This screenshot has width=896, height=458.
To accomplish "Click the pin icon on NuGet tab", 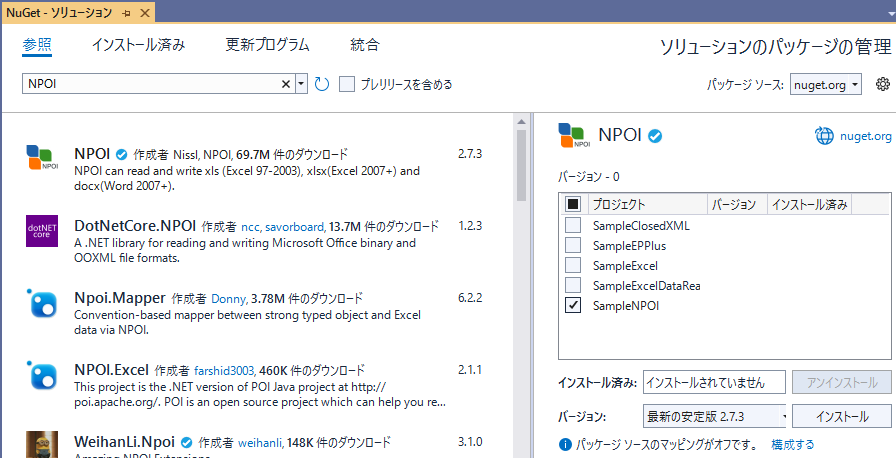I will (126, 13).
